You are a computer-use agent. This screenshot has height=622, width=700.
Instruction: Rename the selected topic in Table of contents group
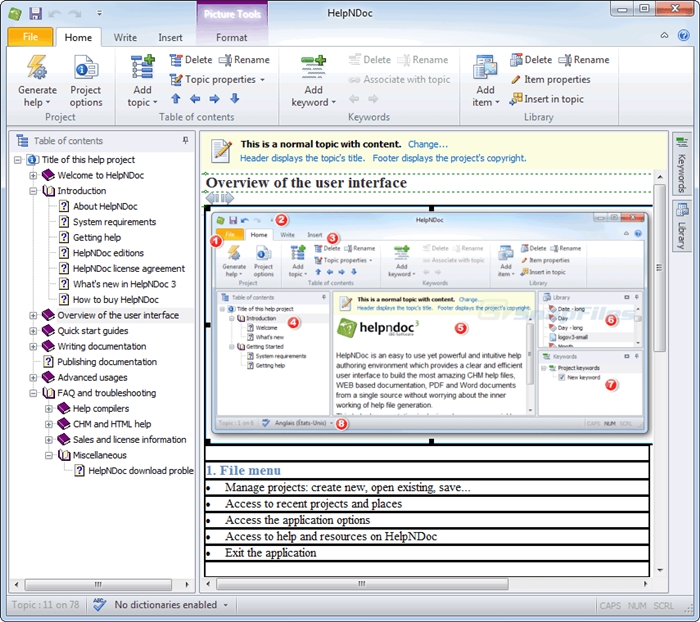pyautogui.click(x=245, y=60)
